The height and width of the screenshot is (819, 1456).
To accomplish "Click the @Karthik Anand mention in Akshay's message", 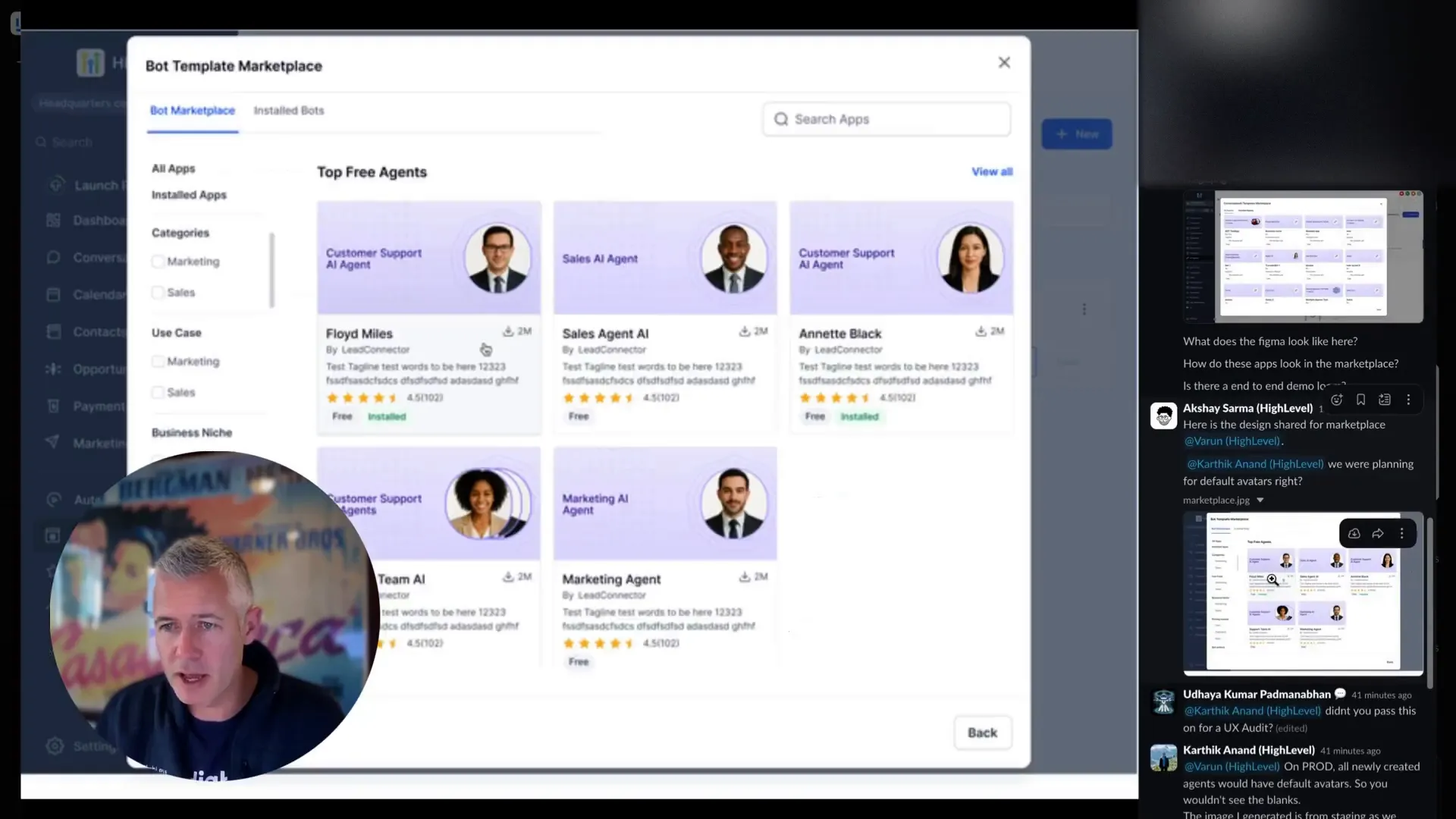I will (x=1254, y=464).
